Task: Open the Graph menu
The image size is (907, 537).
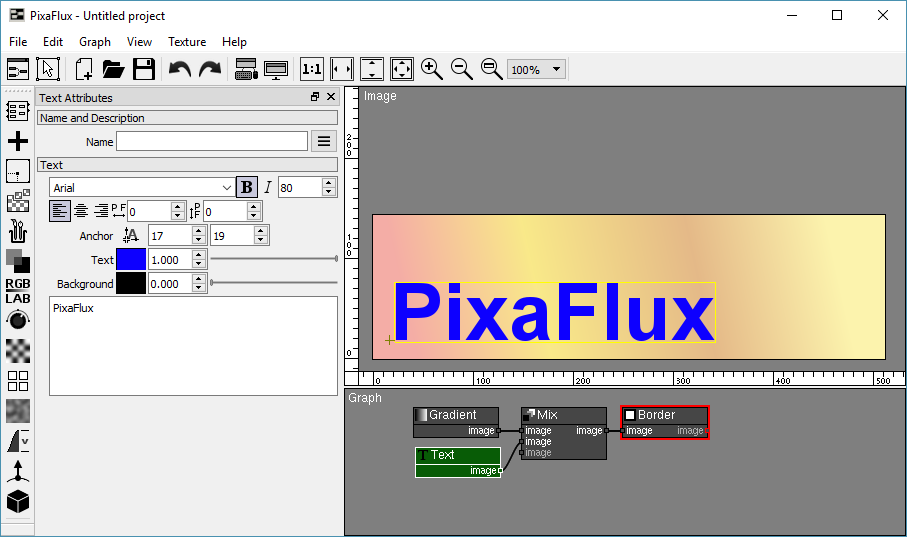Action: coord(95,42)
